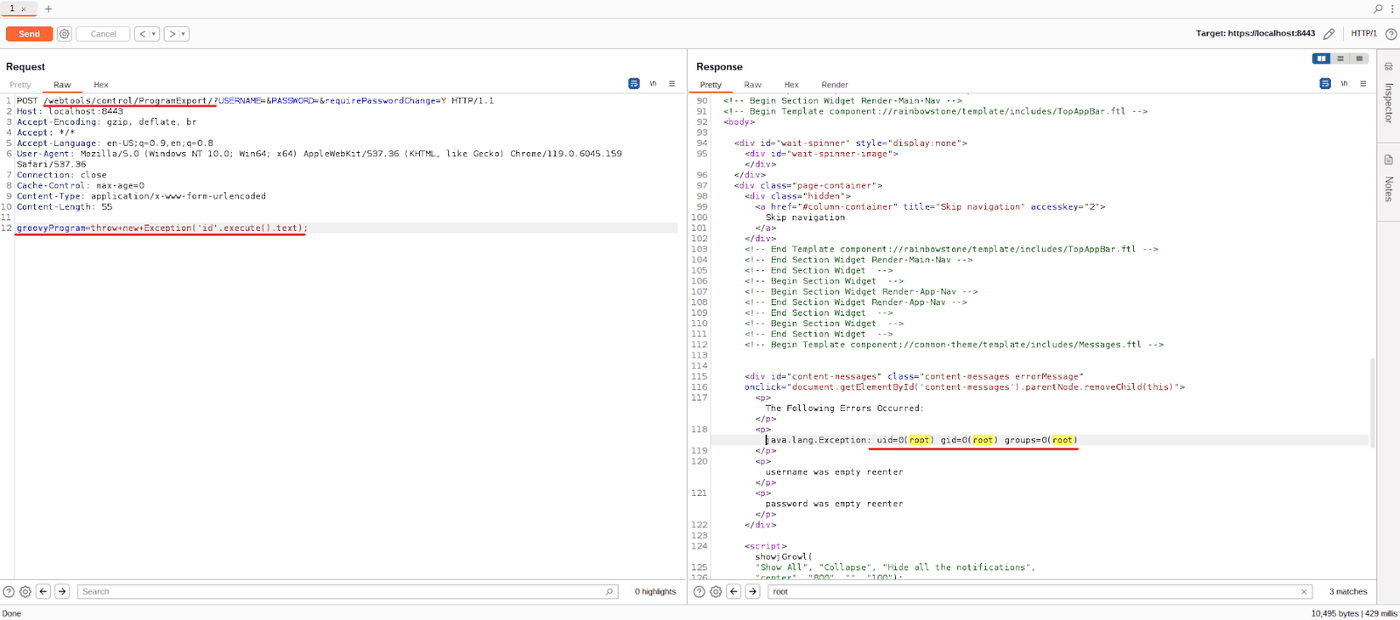Toggle response pretty-print wrap icon
This screenshot has height=620, width=1400.
[1325, 84]
